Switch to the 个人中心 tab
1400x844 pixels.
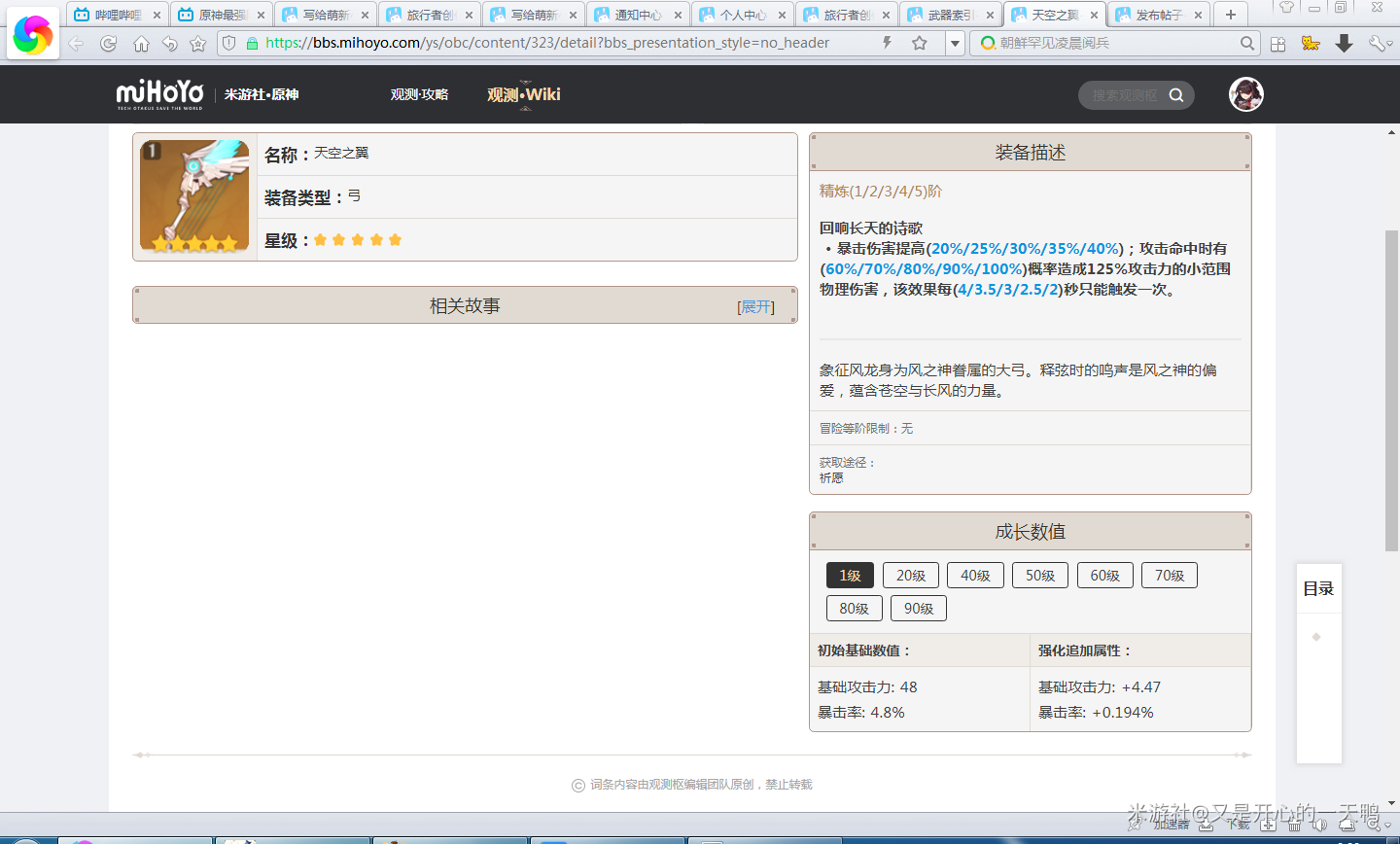pyautogui.click(x=743, y=15)
